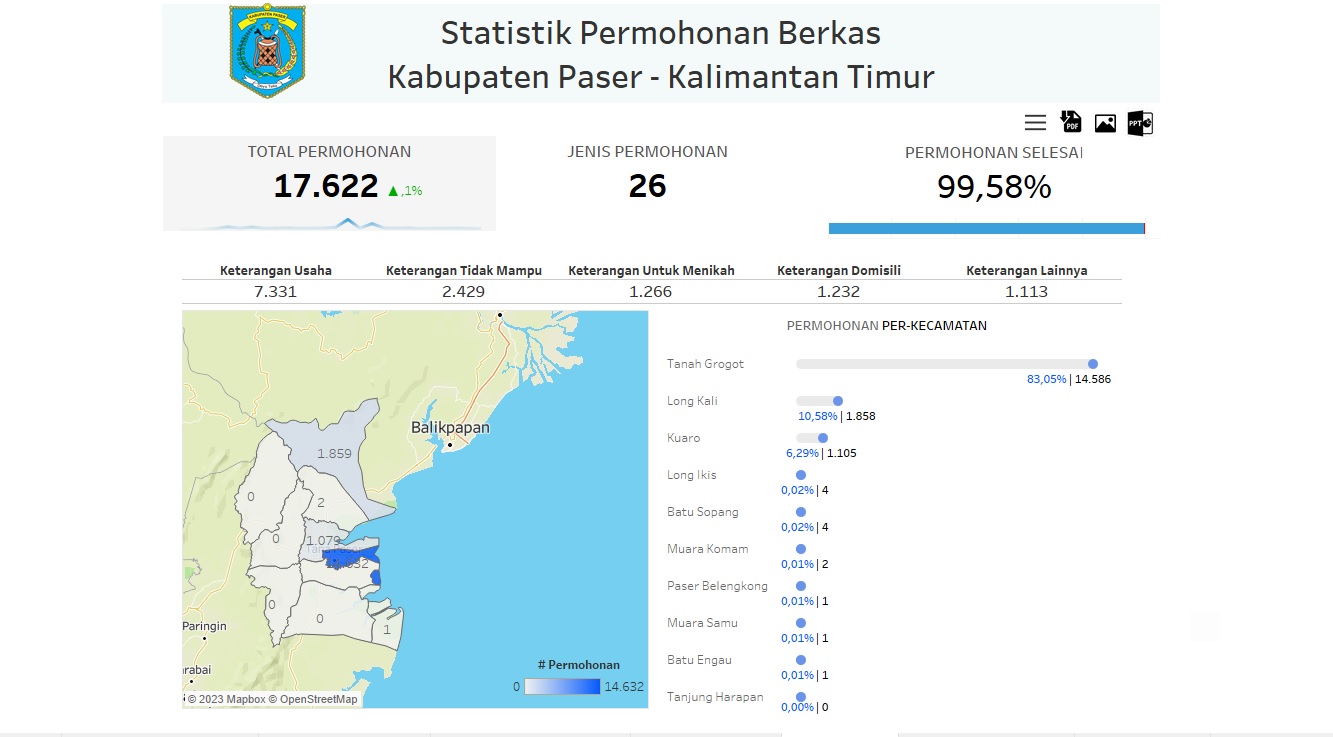Image resolution: width=1333 pixels, height=737 pixels.
Task: Select the Kuaro bar endpoint dot
Action: (x=823, y=438)
